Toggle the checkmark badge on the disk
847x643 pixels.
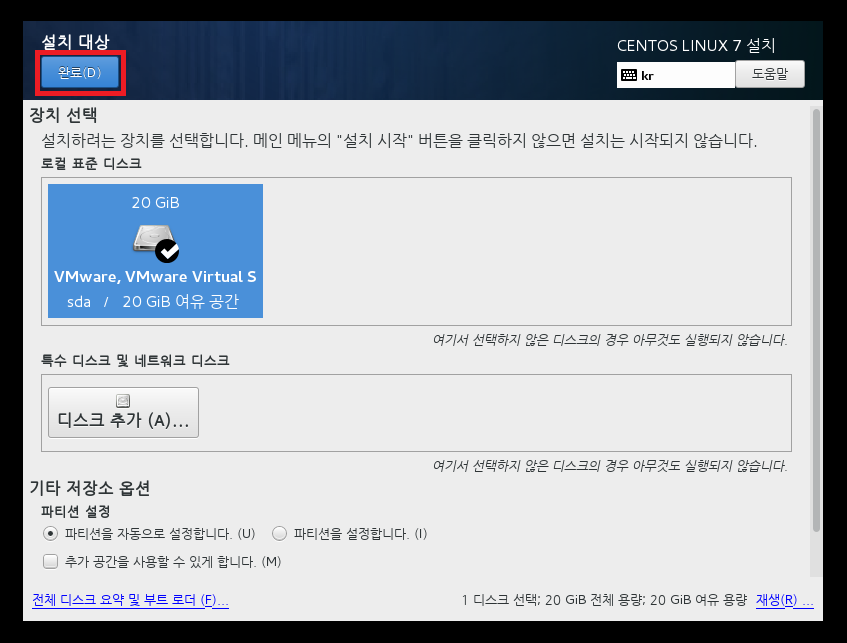click(167, 251)
